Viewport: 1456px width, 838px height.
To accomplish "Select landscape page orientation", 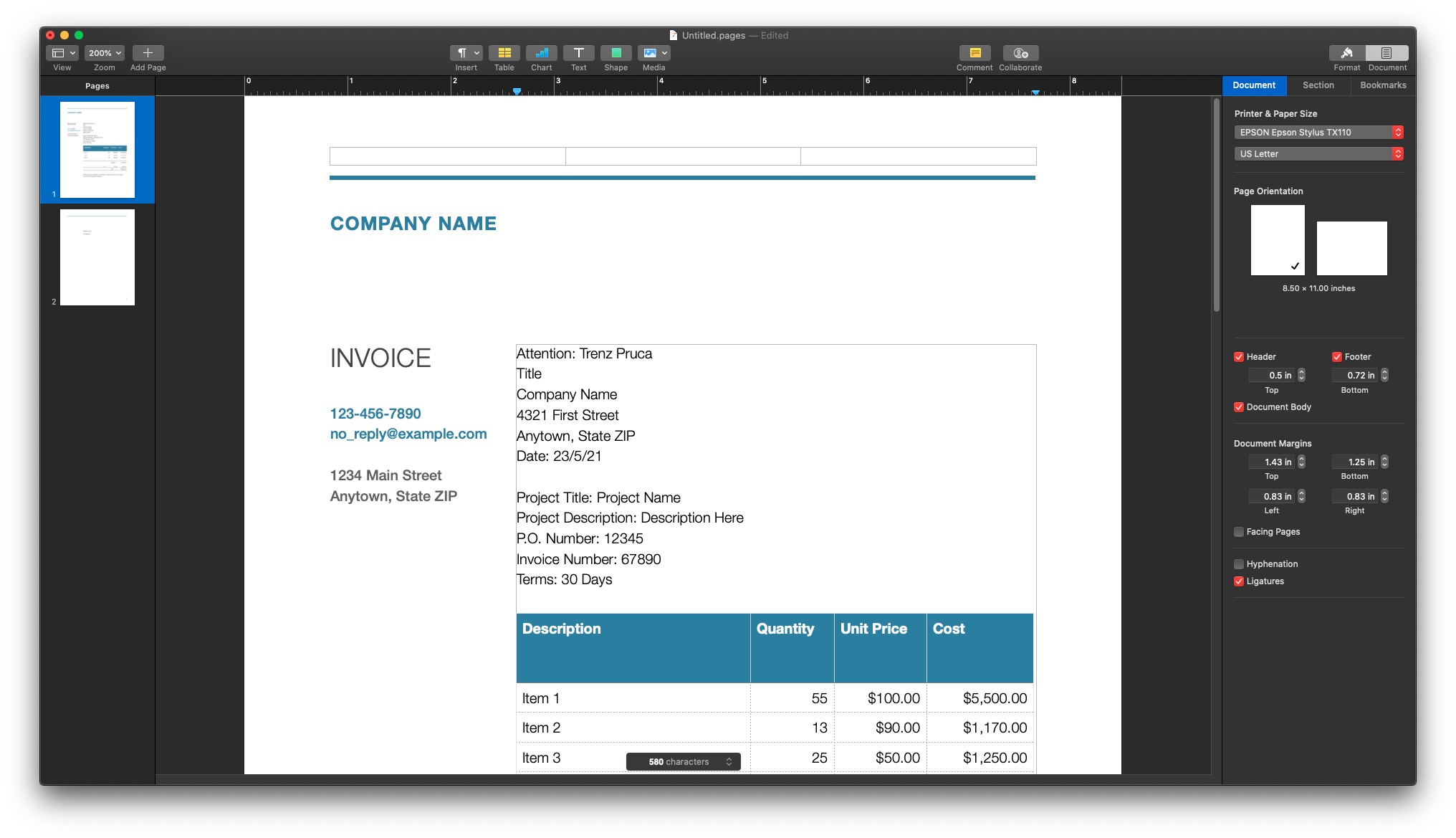I will 1351,248.
